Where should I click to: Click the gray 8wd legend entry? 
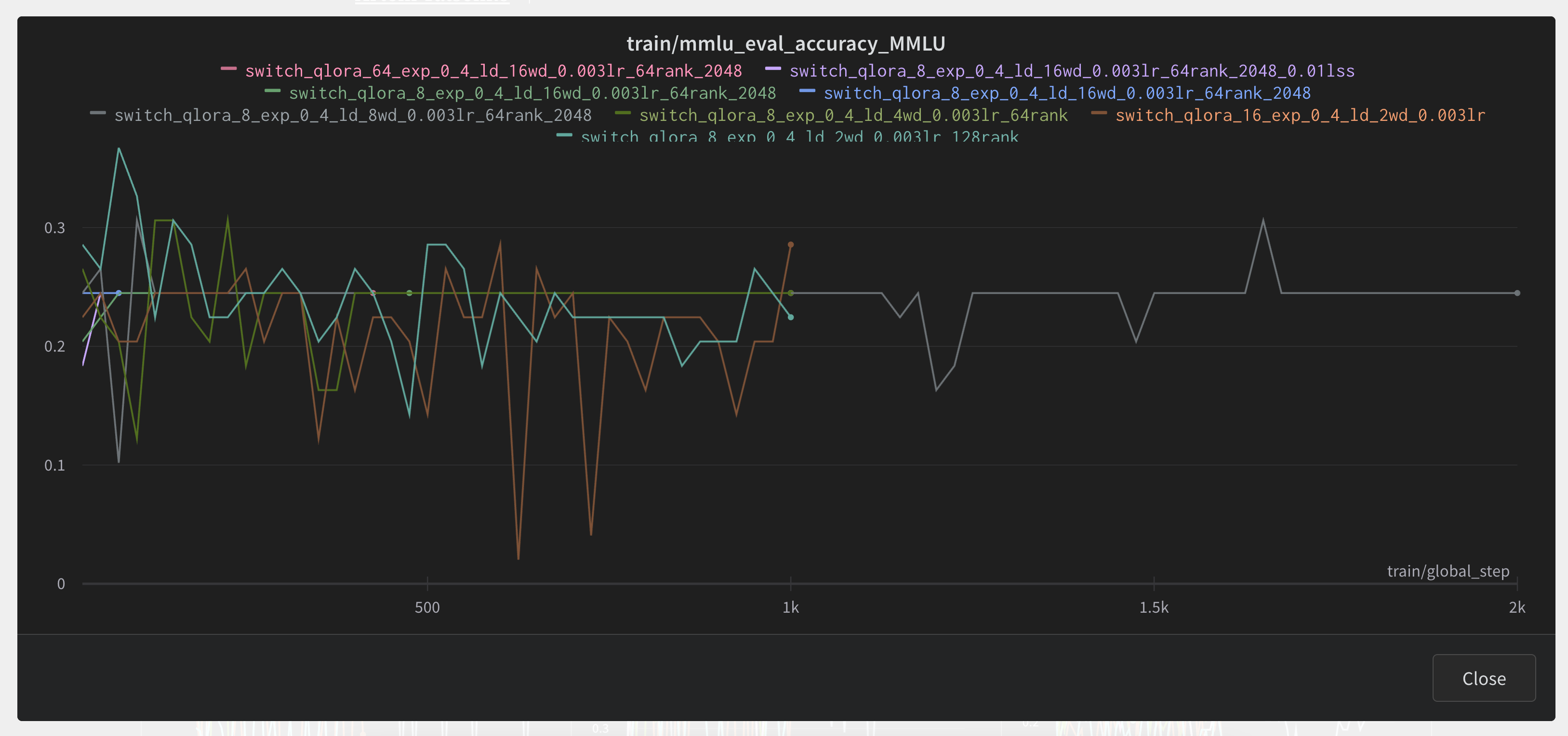(x=352, y=116)
